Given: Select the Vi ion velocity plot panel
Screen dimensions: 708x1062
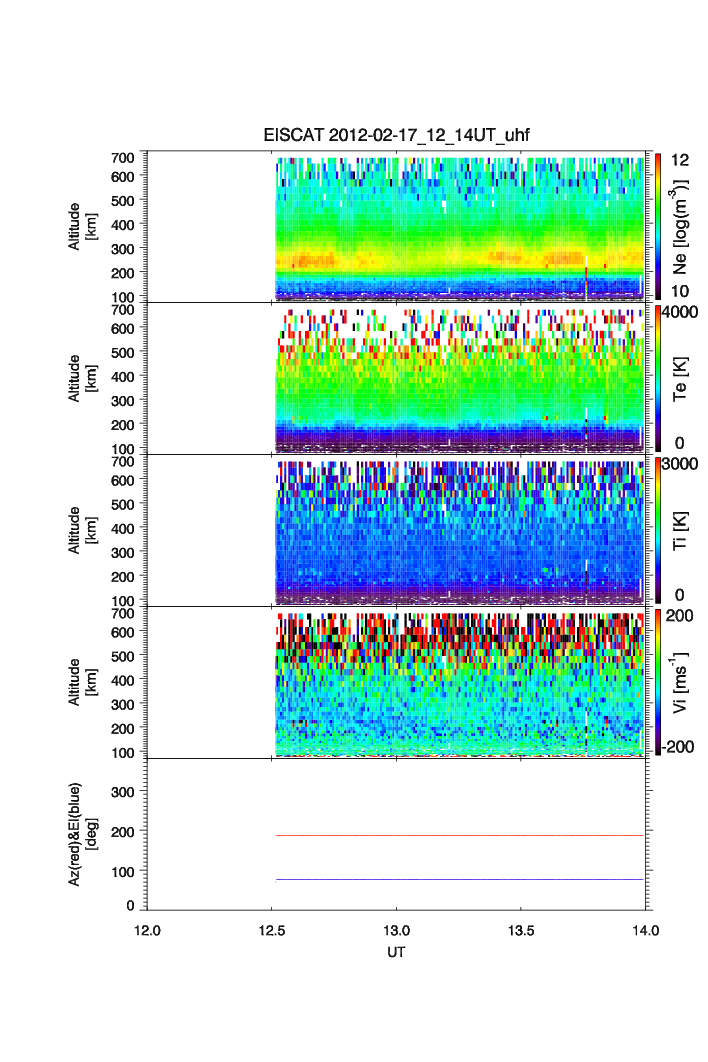Looking at the screenshot, I should point(460,684).
